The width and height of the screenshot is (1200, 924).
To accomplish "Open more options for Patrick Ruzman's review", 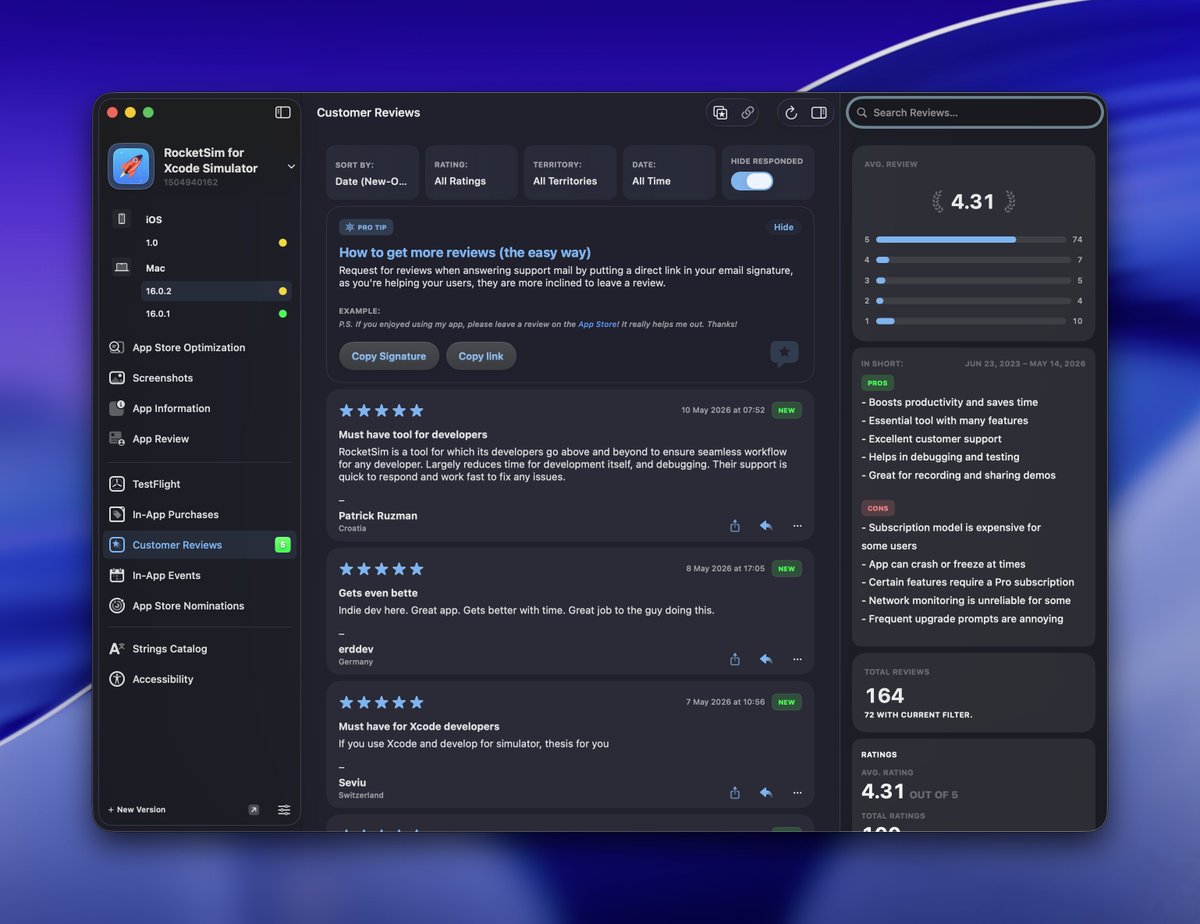I will tap(797, 525).
